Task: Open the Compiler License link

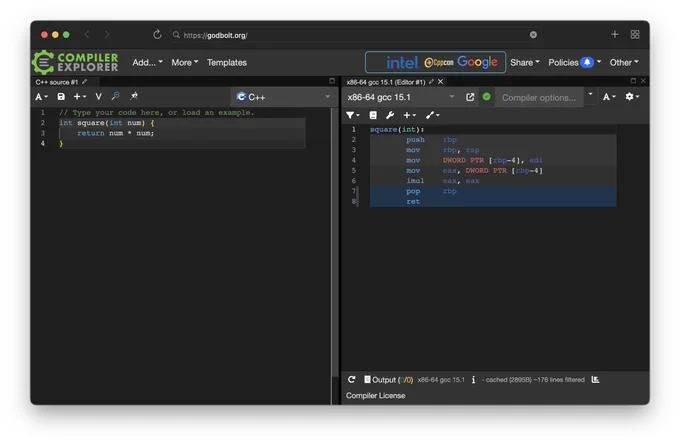Action: tap(376, 396)
